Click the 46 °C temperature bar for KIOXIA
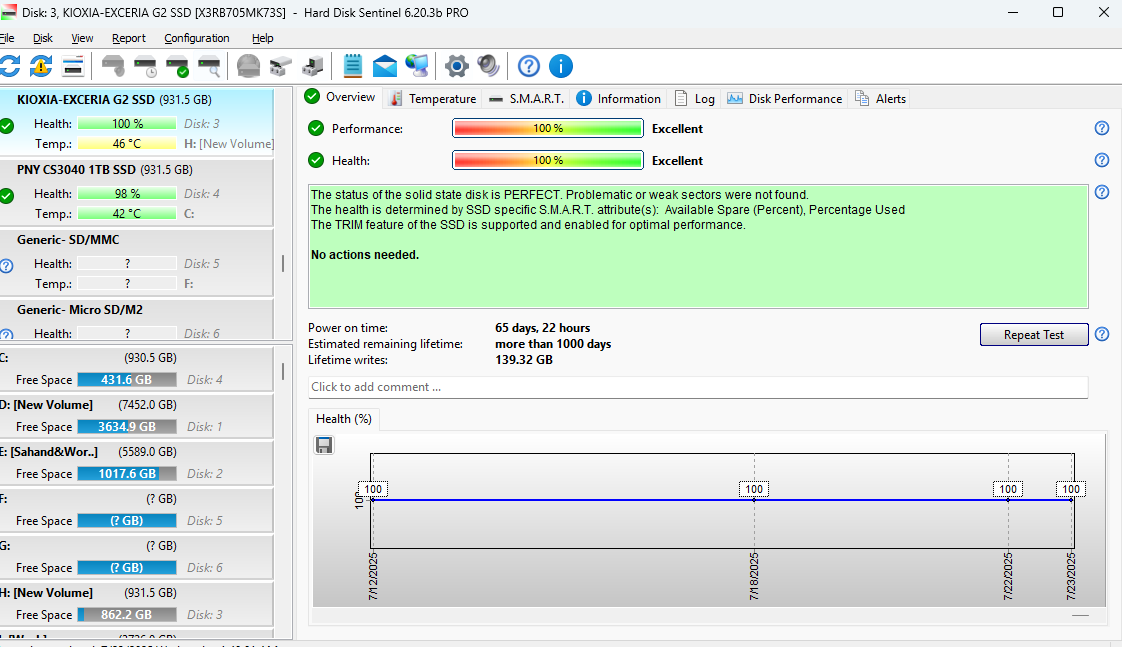Viewport: 1122px width, 647px height. click(x=127, y=144)
